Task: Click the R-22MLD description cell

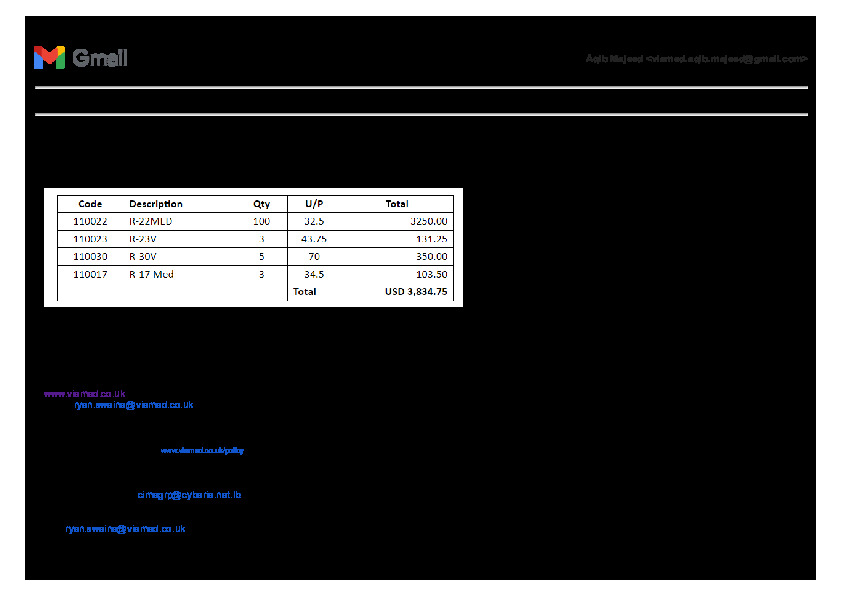Action: (151, 221)
